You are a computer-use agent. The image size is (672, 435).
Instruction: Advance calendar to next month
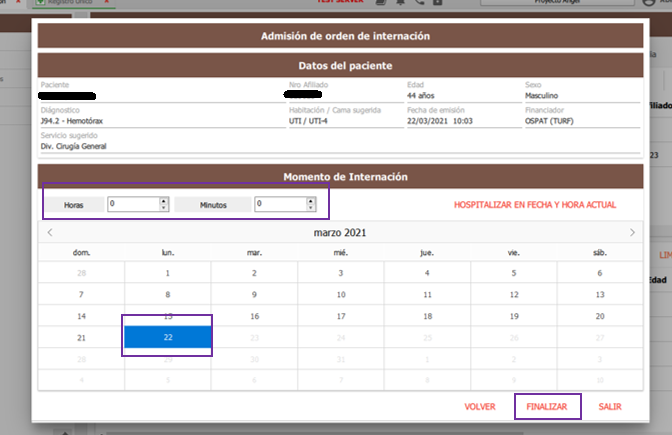coord(632,233)
